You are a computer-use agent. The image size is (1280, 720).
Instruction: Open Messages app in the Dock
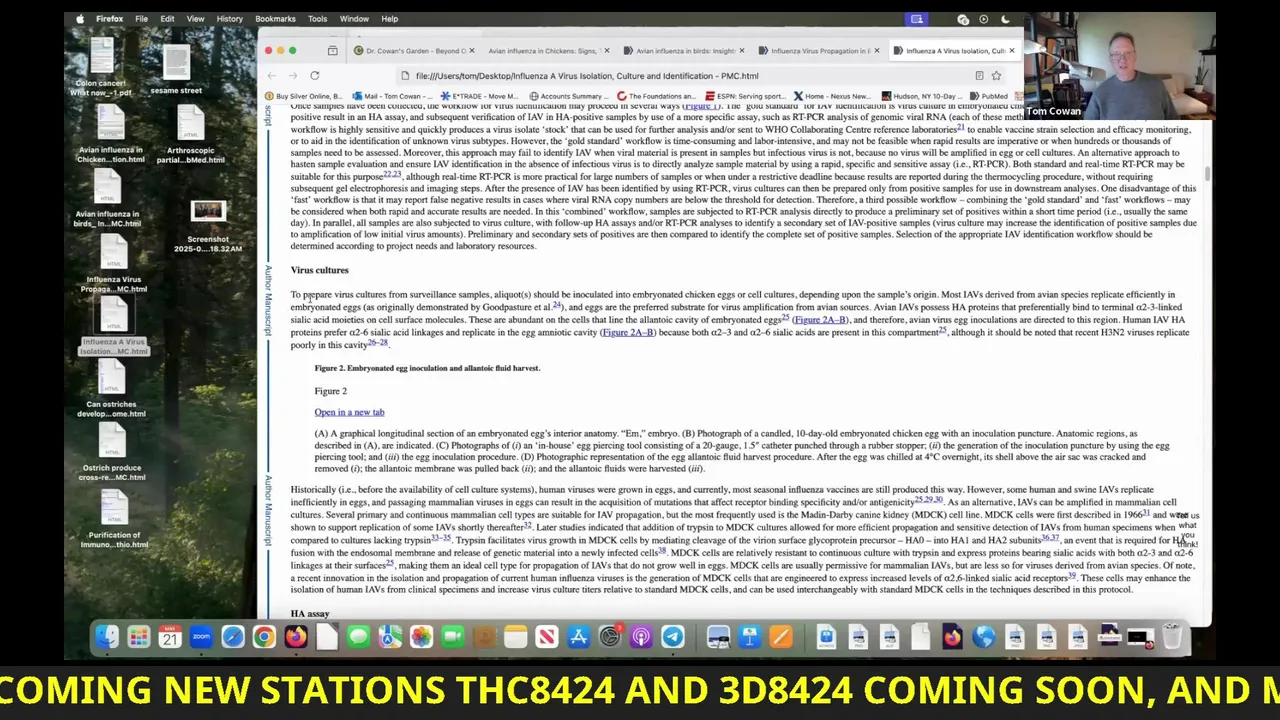coord(358,637)
